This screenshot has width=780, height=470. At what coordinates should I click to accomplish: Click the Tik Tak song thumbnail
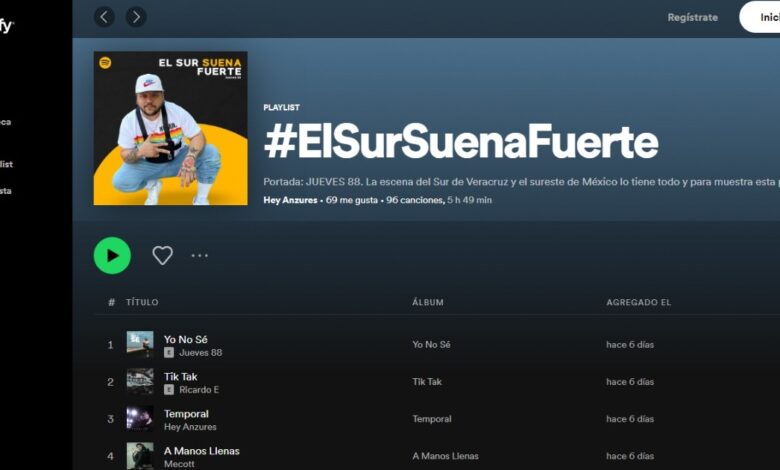(x=140, y=381)
